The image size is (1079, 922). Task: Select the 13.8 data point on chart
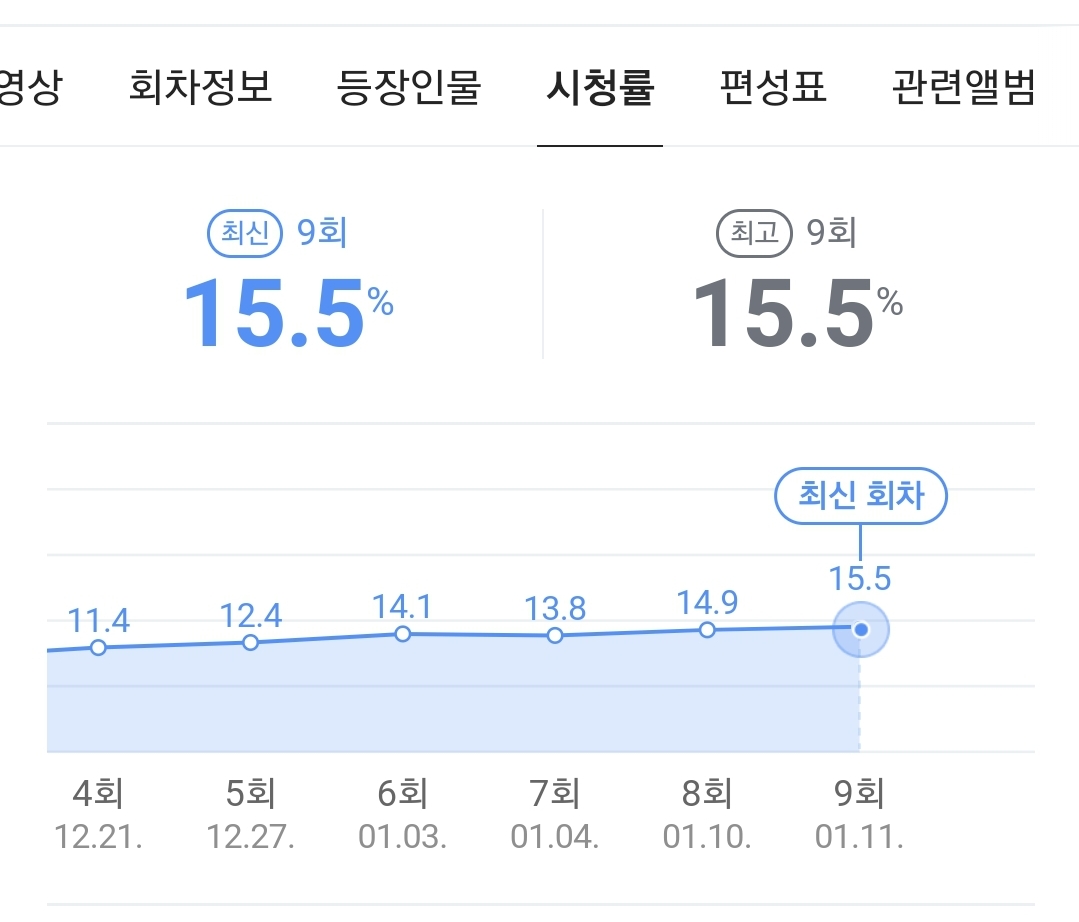coord(555,636)
